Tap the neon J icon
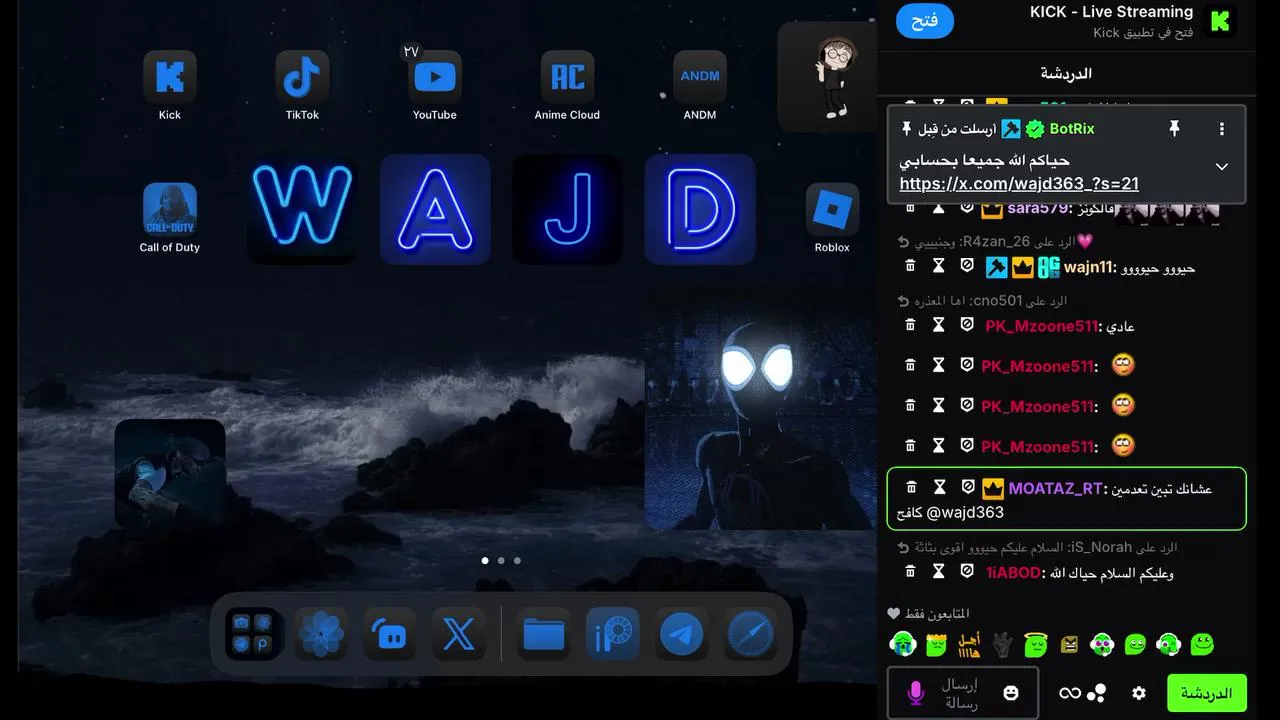The height and width of the screenshot is (720, 1280). point(567,209)
